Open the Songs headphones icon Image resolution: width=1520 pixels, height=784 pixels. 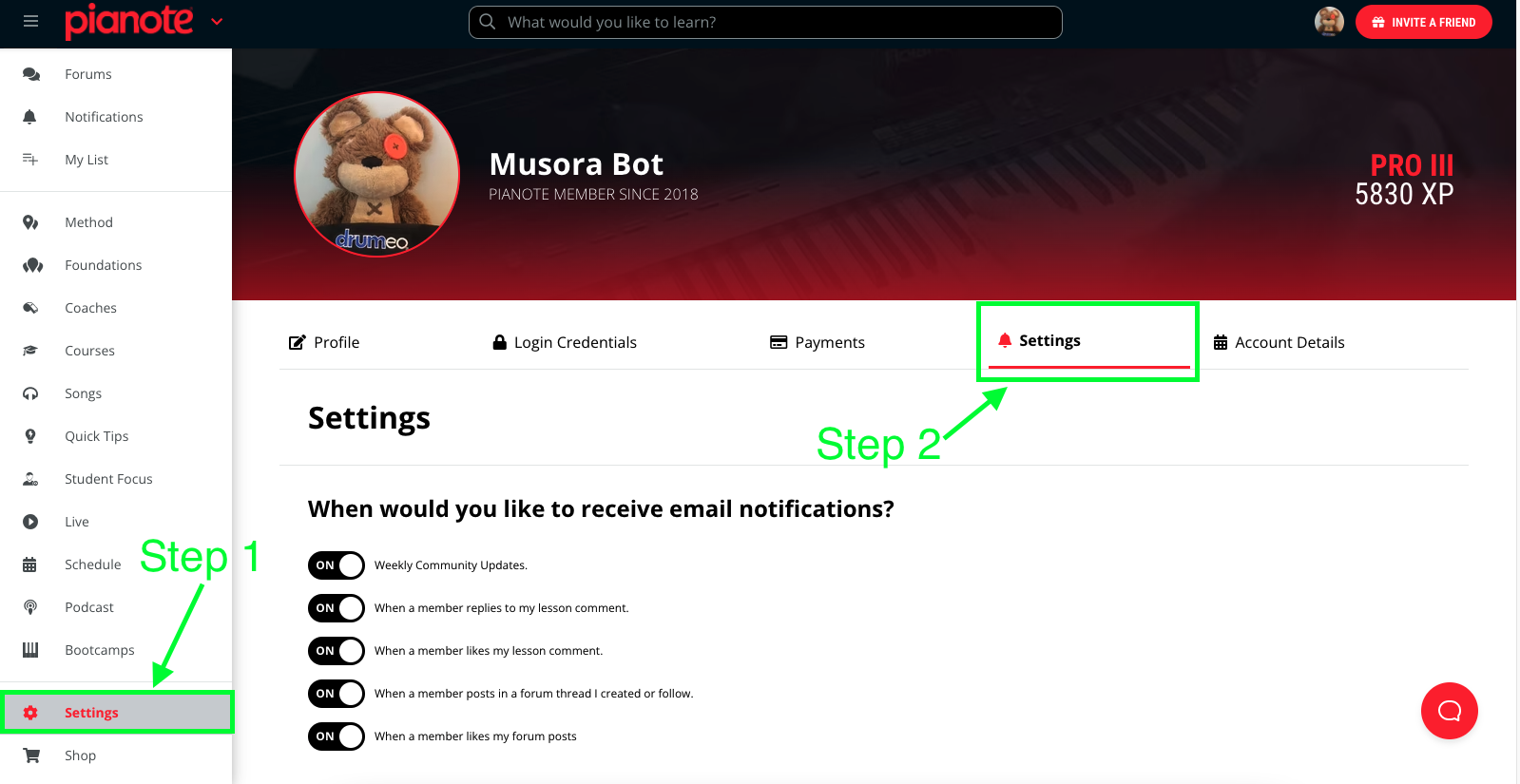pos(30,393)
